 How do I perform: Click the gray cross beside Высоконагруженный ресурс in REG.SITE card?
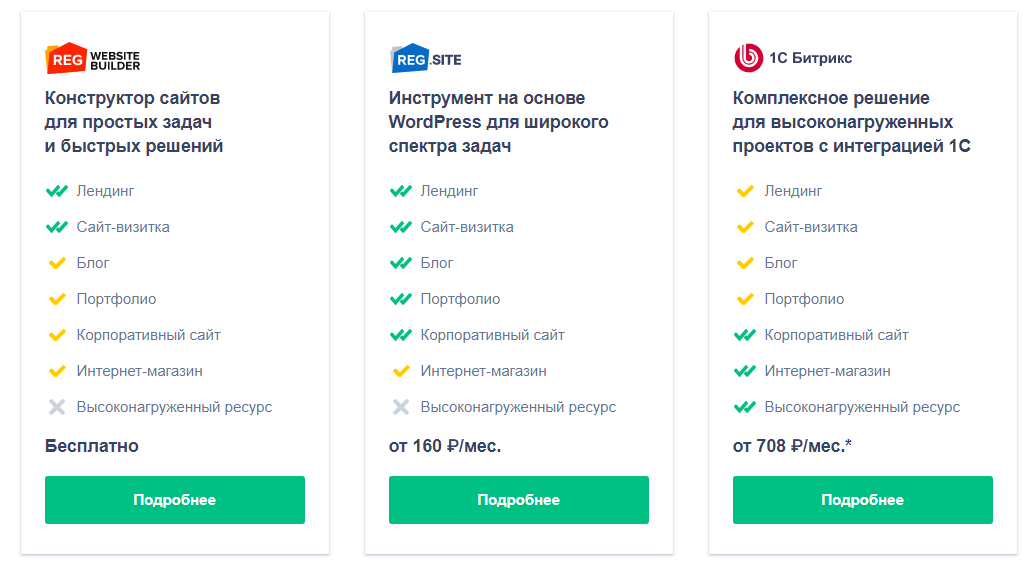pos(401,407)
